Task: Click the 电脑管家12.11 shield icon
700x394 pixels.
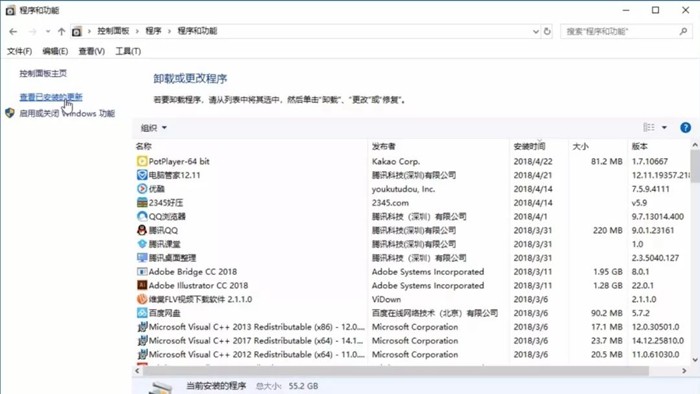Action: pos(142,175)
